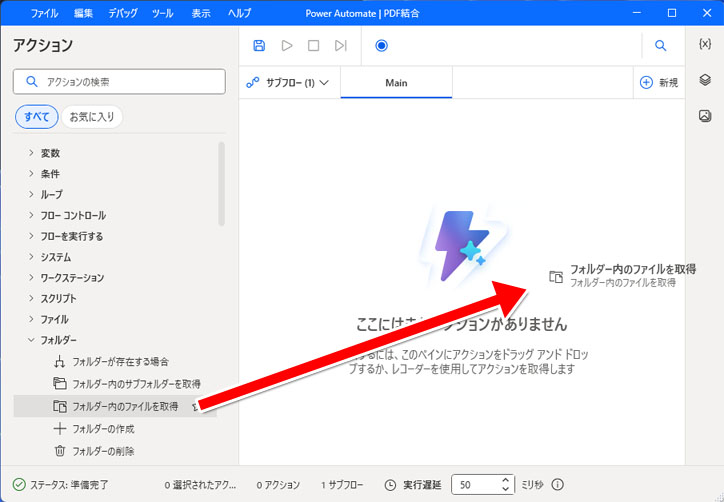Collapse the フォルダー action group
The image size is (724, 502).
(x=58, y=340)
